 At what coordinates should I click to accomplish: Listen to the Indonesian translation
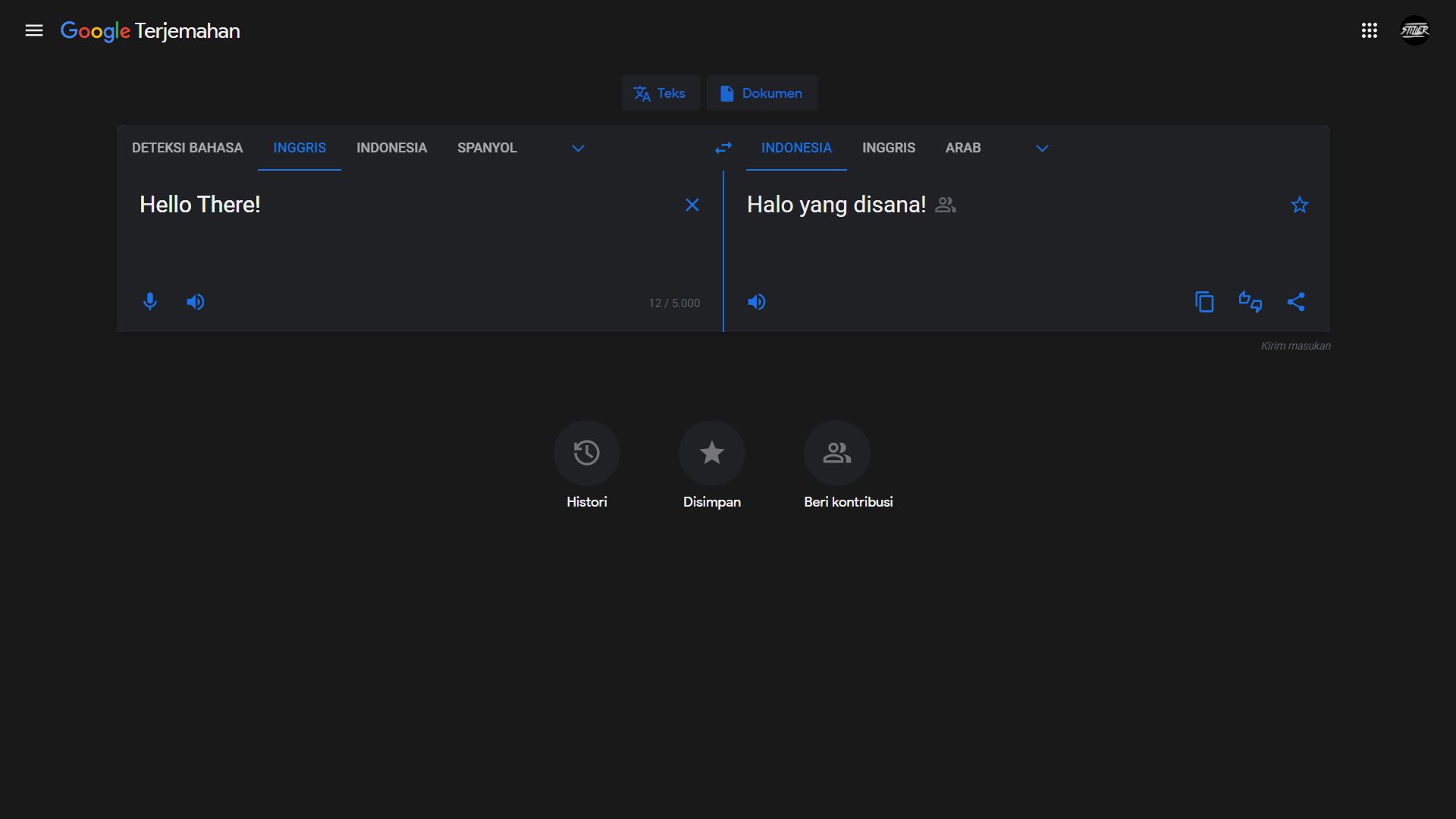[x=757, y=302]
